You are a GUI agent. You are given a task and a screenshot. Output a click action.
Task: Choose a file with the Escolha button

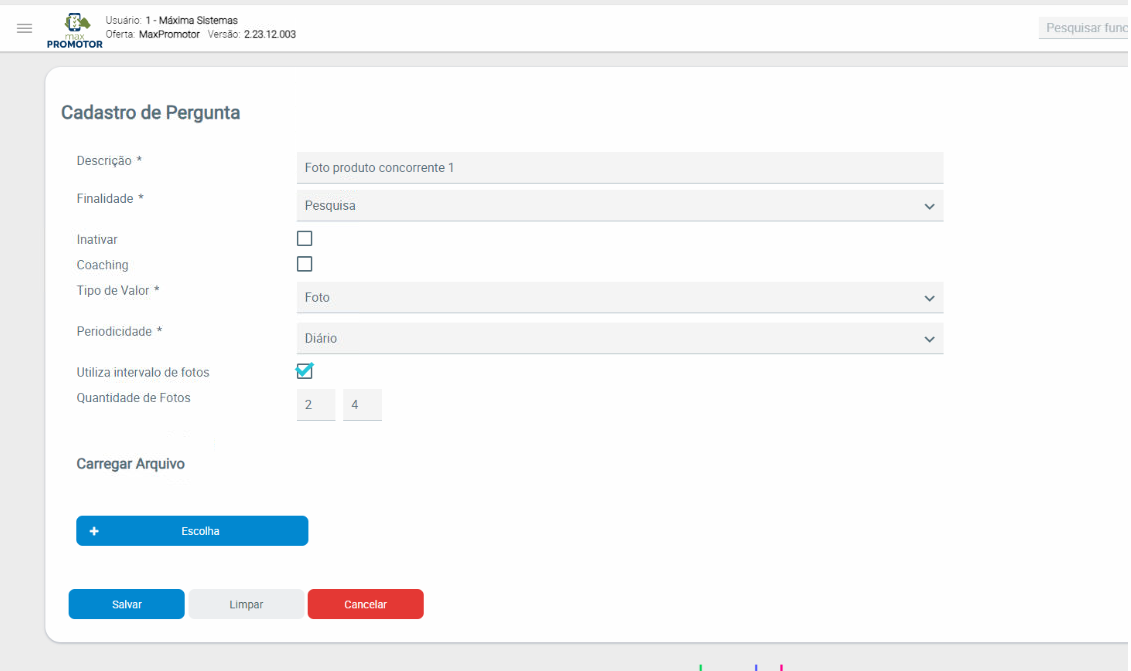[x=192, y=531]
